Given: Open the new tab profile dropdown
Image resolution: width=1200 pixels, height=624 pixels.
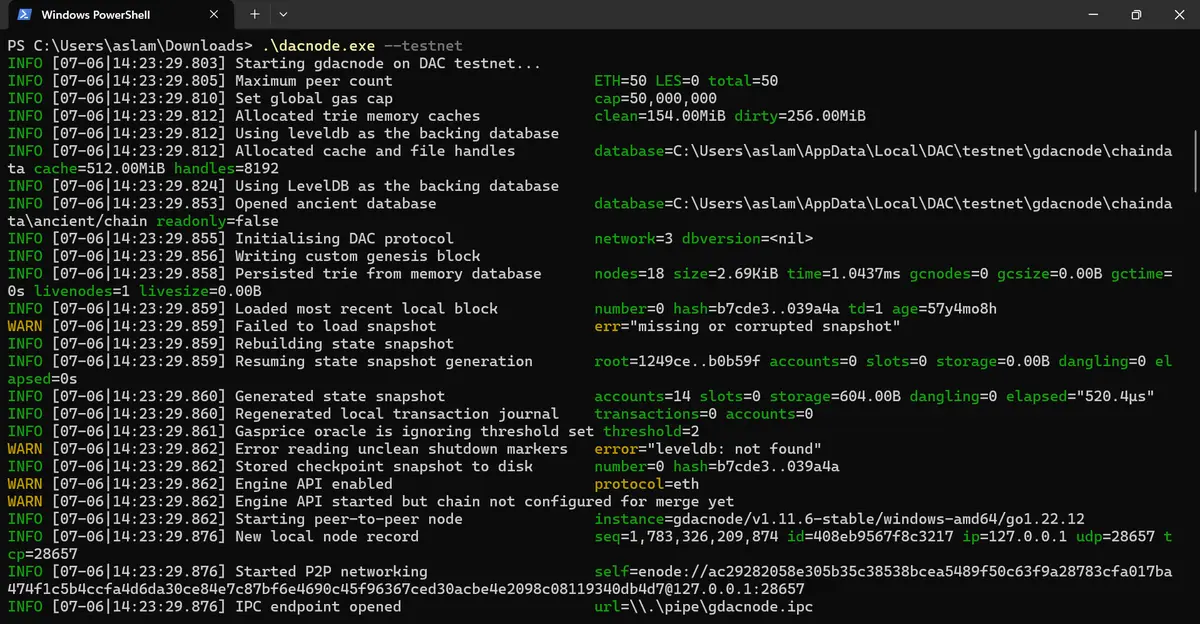Looking at the screenshot, I should click(283, 15).
